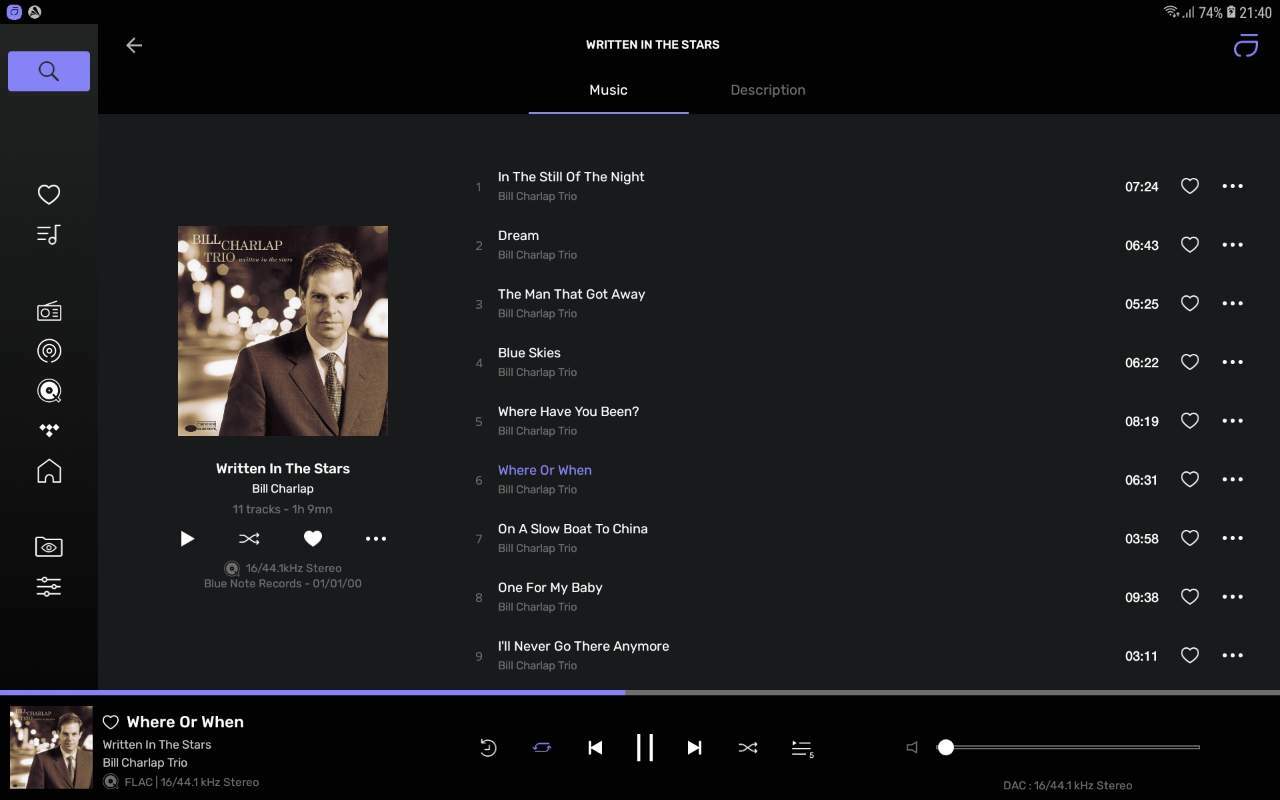This screenshot has width=1280, height=800.
Task: Open options for On A Slow Boat To China
Action: (1233, 538)
